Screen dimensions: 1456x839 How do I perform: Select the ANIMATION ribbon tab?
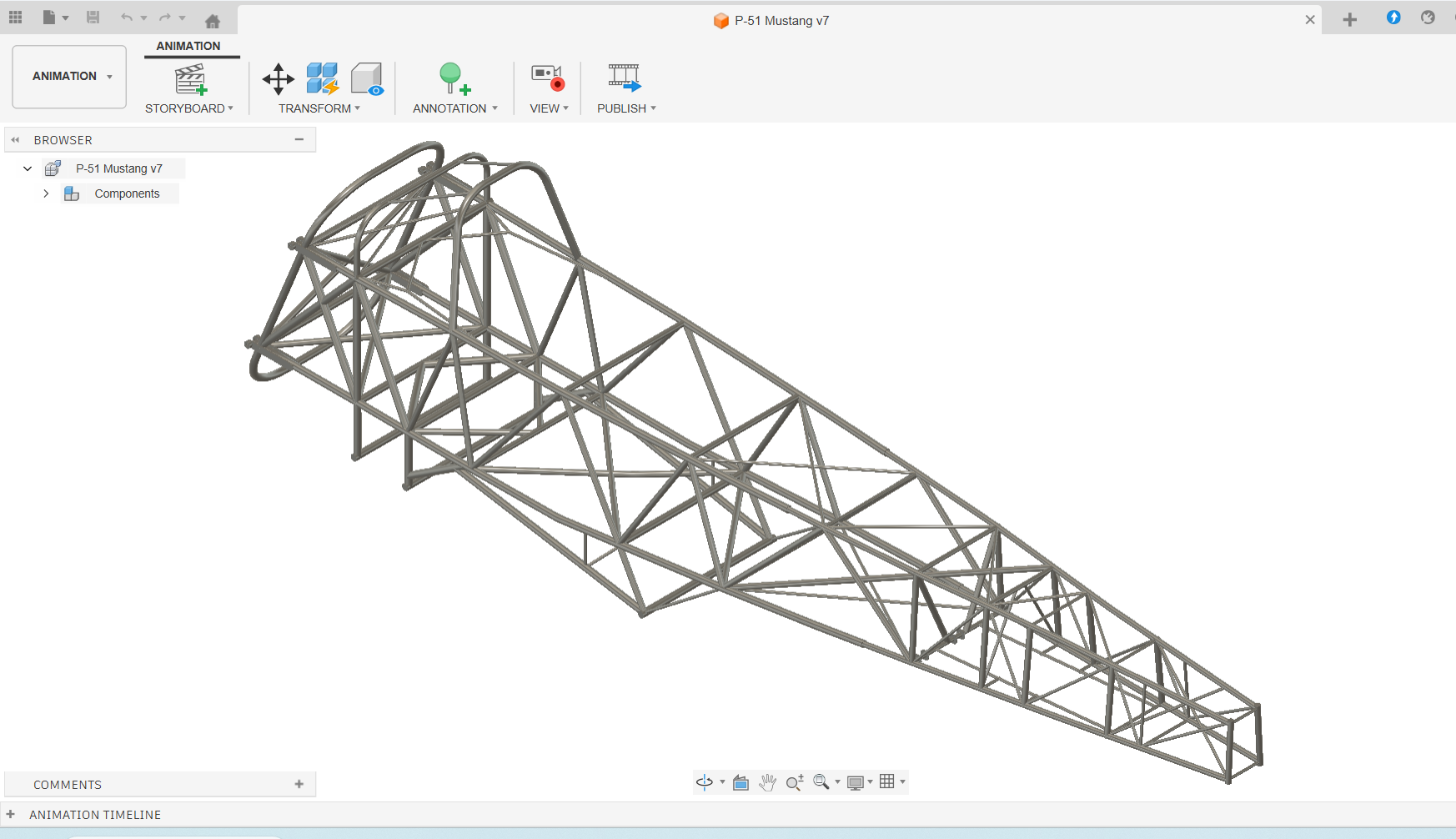coord(188,46)
